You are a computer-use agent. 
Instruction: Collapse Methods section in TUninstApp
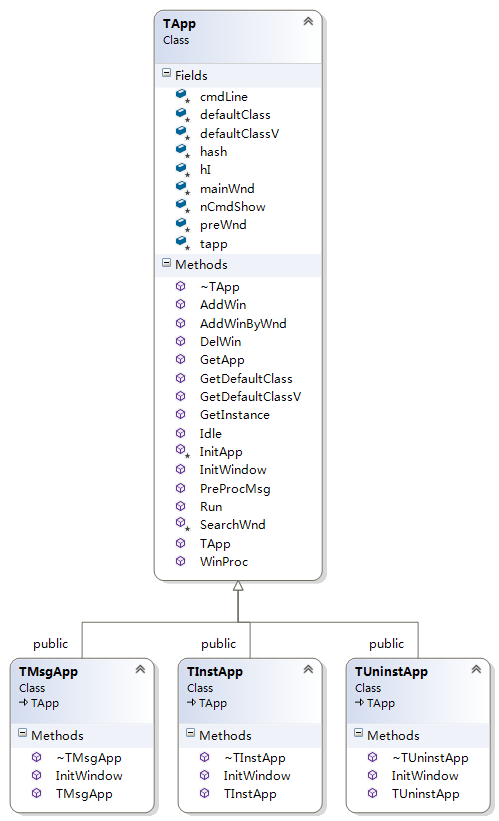coord(359,733)
